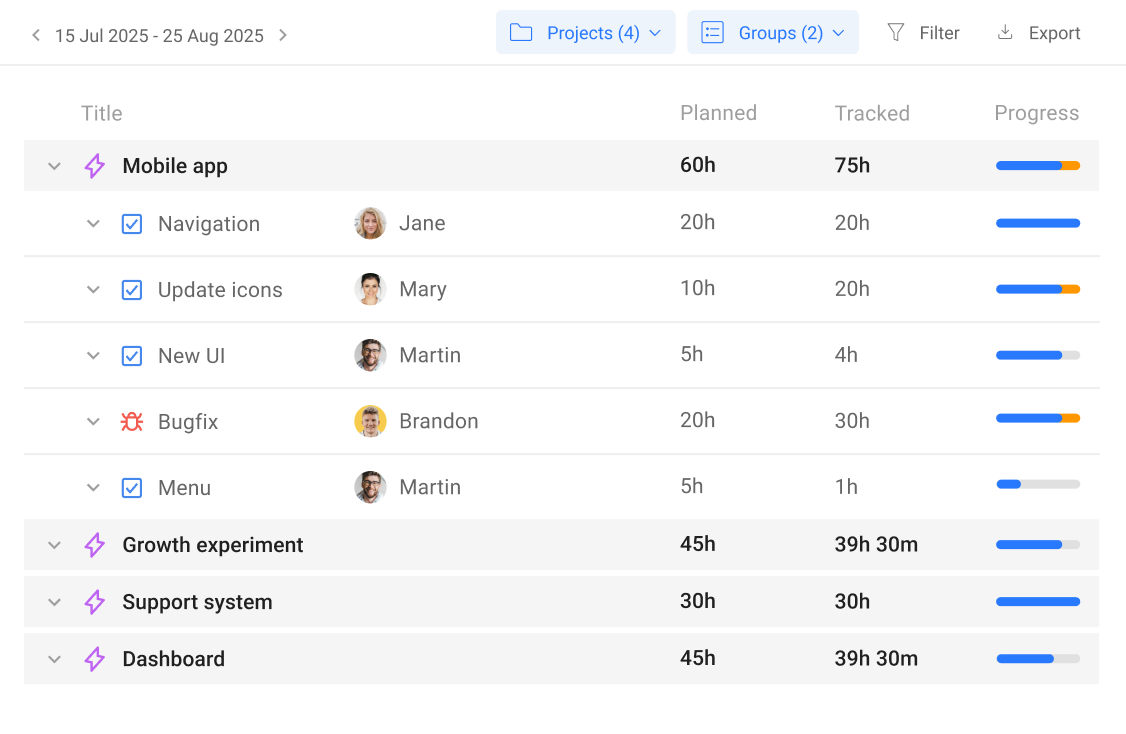Toggle the Menu task checkbox
Screen dimensions: 1126x734
132,488
